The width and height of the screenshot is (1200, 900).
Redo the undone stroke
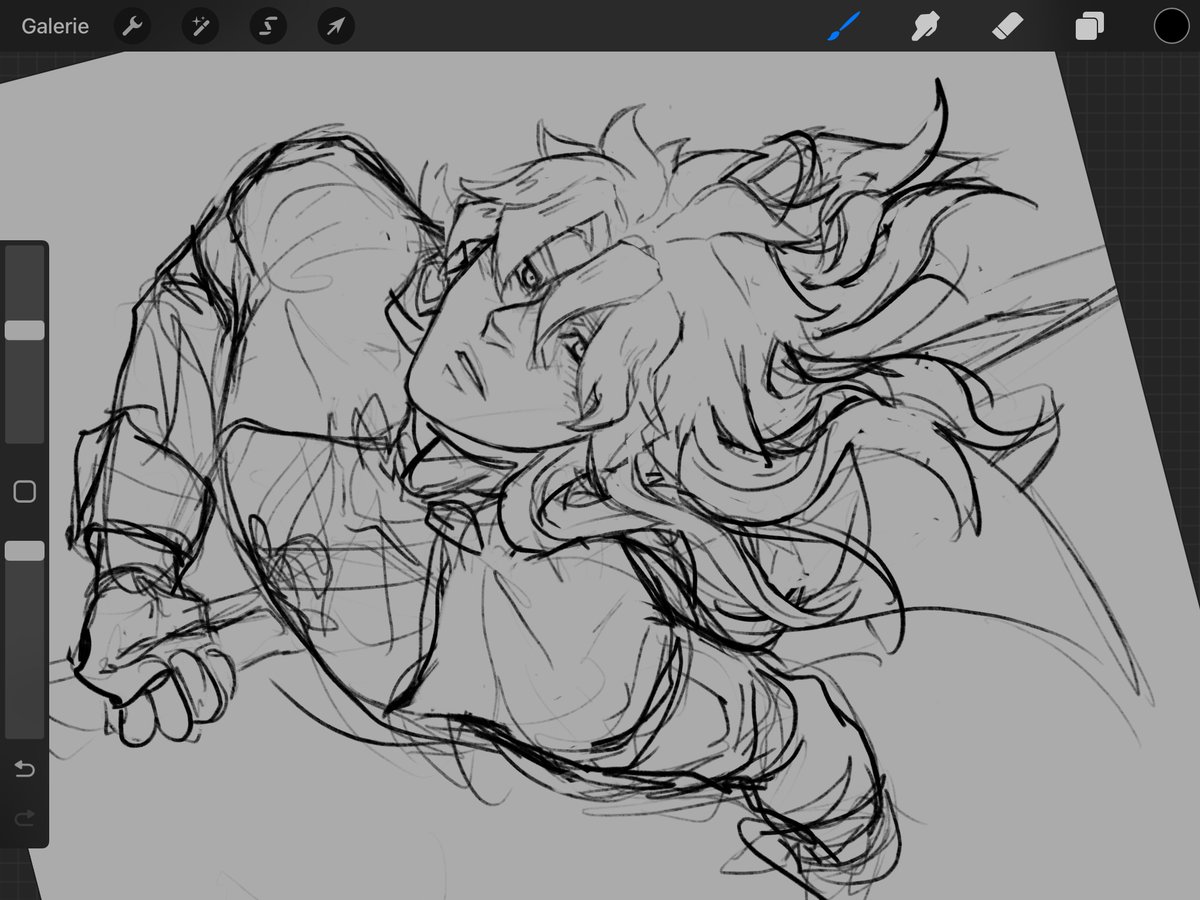25,818
